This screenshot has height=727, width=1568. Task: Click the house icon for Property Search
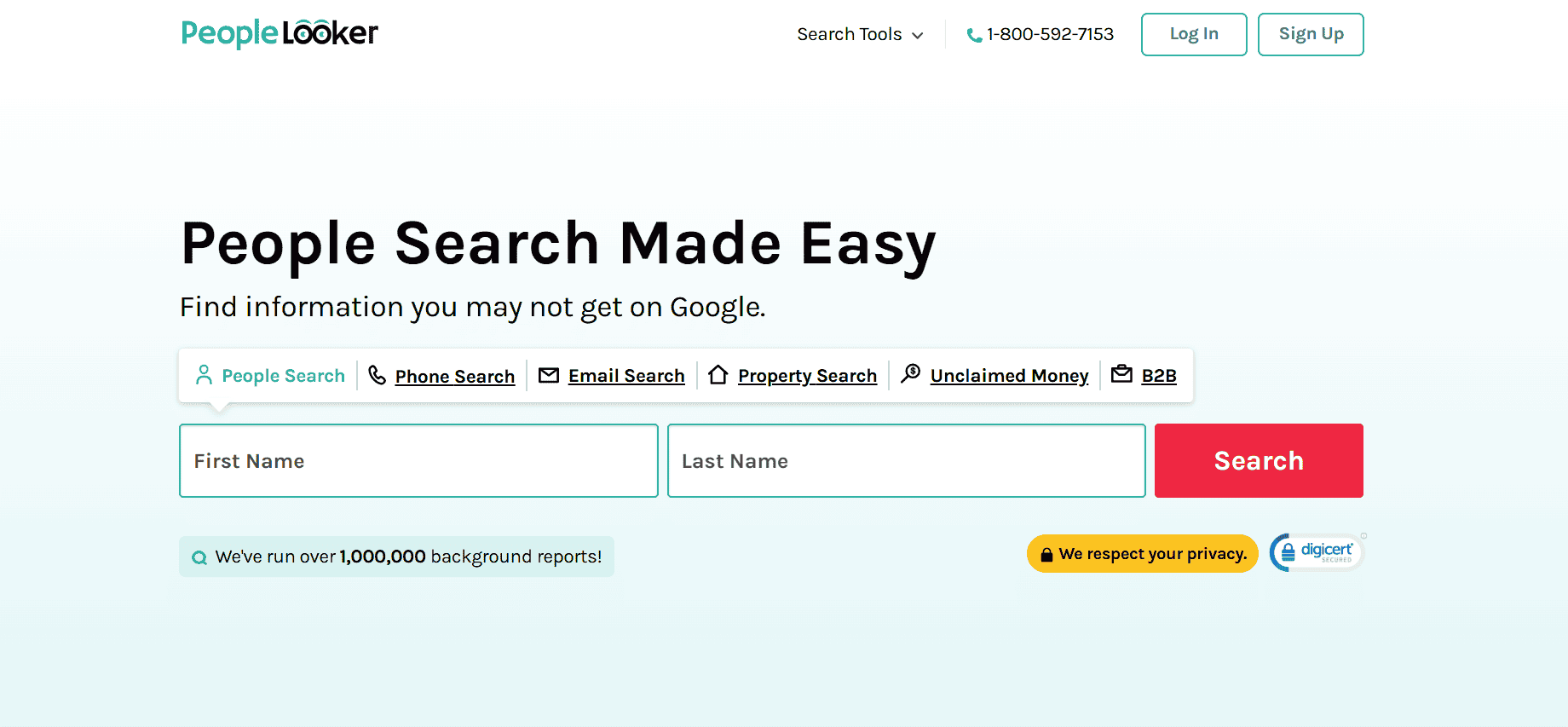[718, 375]
